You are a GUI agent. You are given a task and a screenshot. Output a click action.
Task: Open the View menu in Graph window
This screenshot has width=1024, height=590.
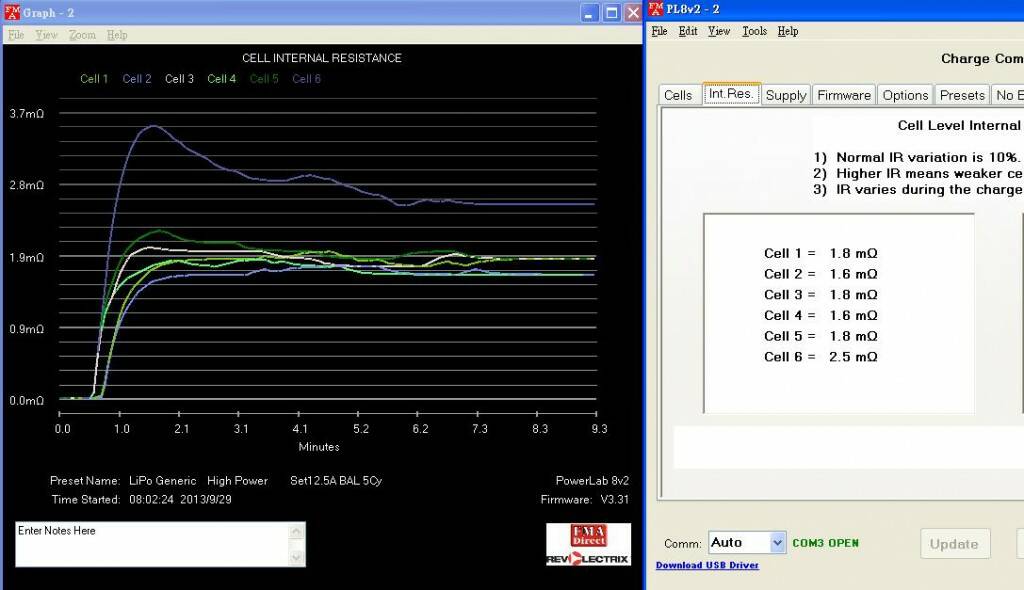point(46,35)
